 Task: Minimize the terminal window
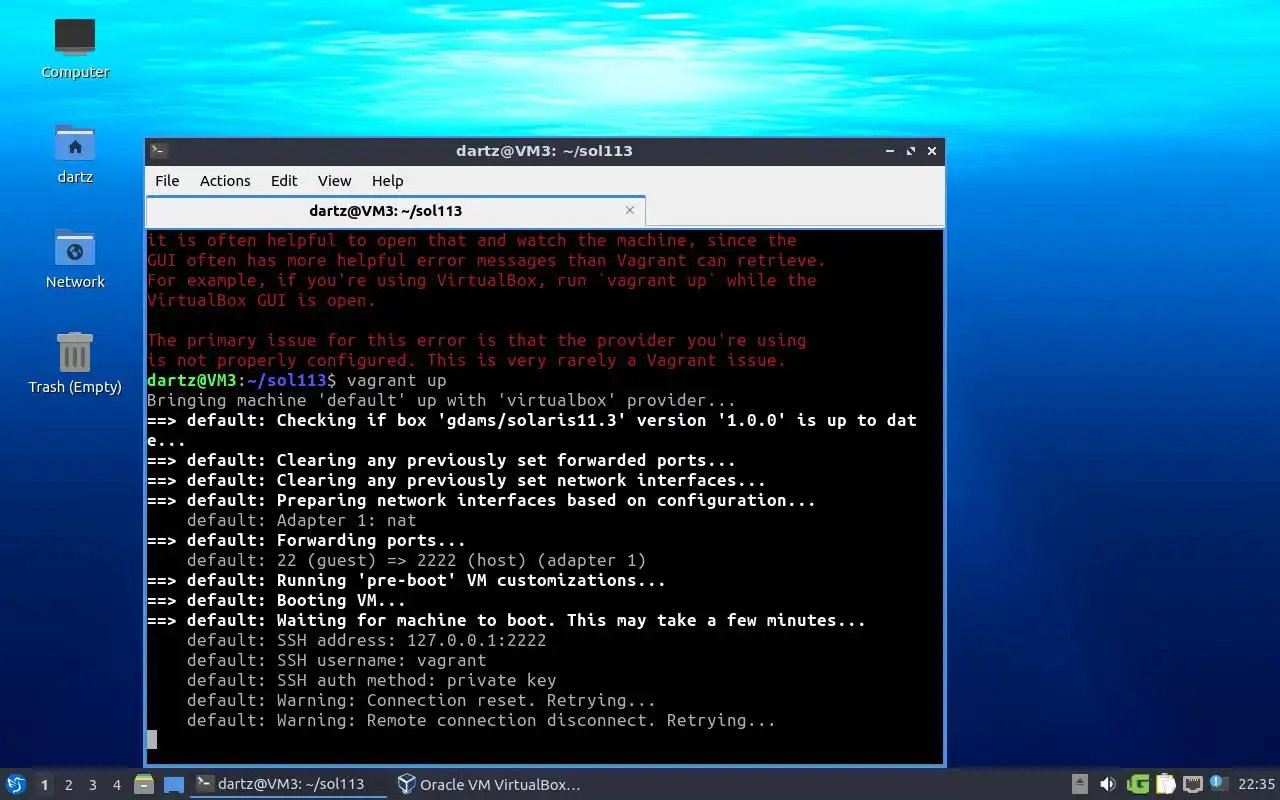click(890, 151)
